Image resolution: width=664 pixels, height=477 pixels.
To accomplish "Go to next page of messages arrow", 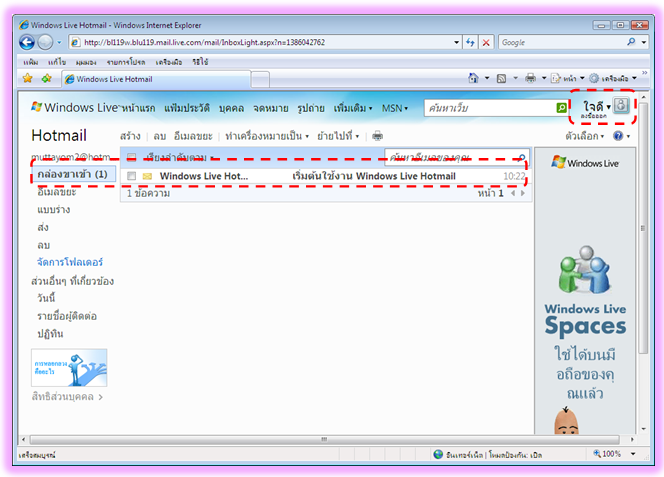I will coord(523,193).
